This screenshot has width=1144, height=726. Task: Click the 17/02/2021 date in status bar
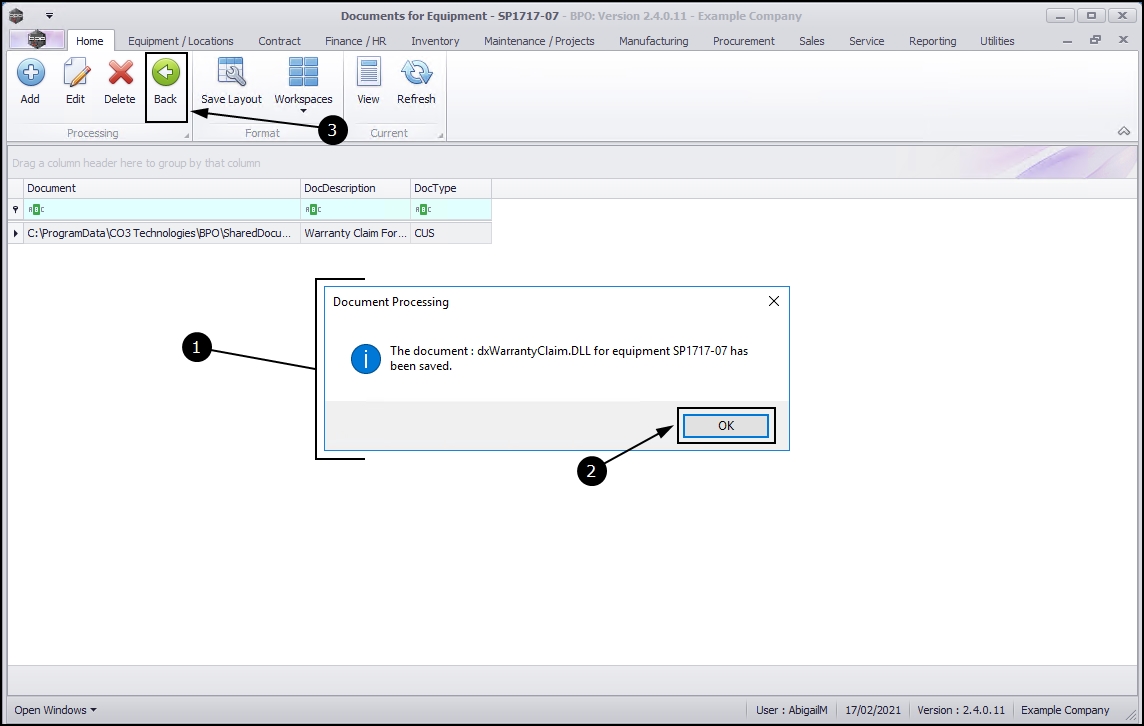pos(873,710)
